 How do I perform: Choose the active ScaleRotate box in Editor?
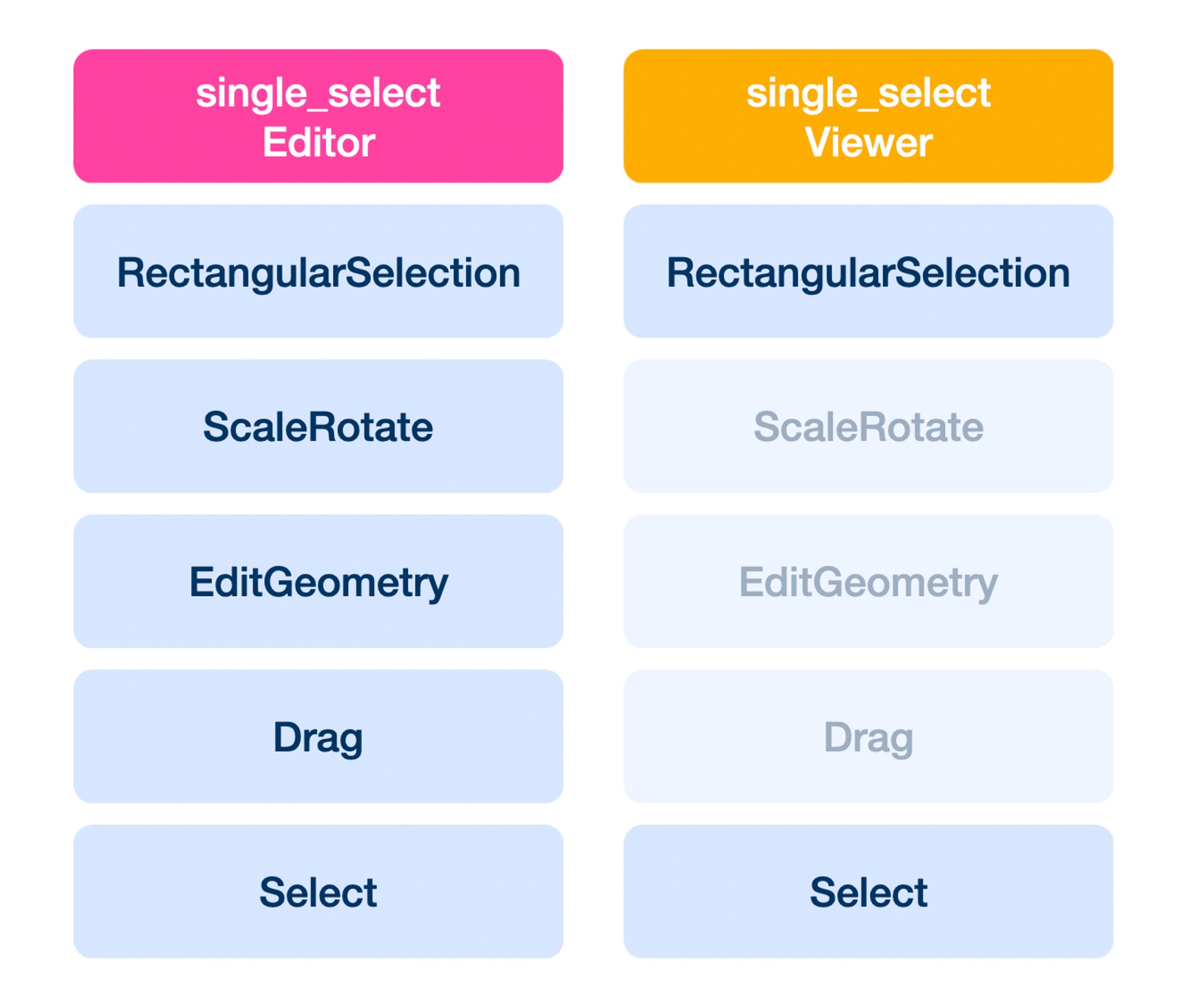tap(318, 426)
